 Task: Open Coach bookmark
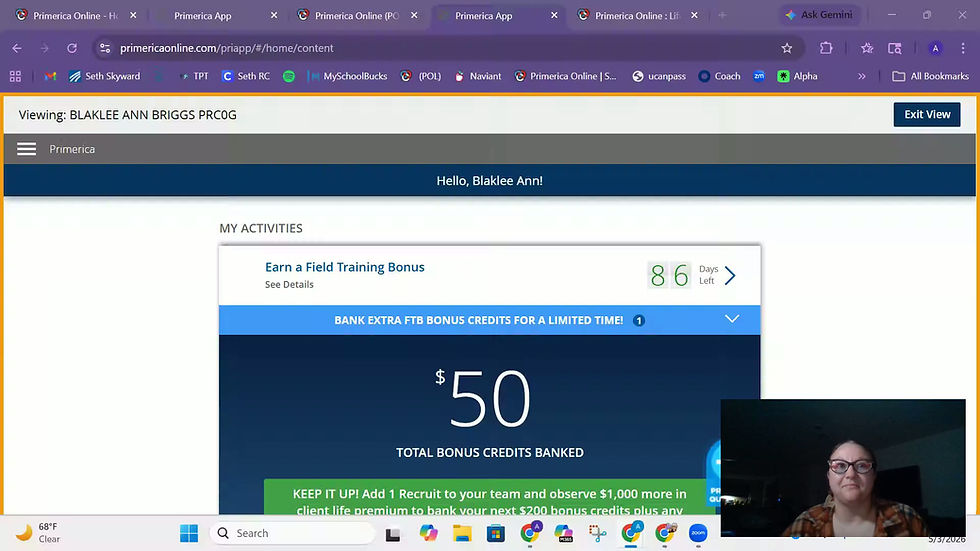click(x=719, y=76)
